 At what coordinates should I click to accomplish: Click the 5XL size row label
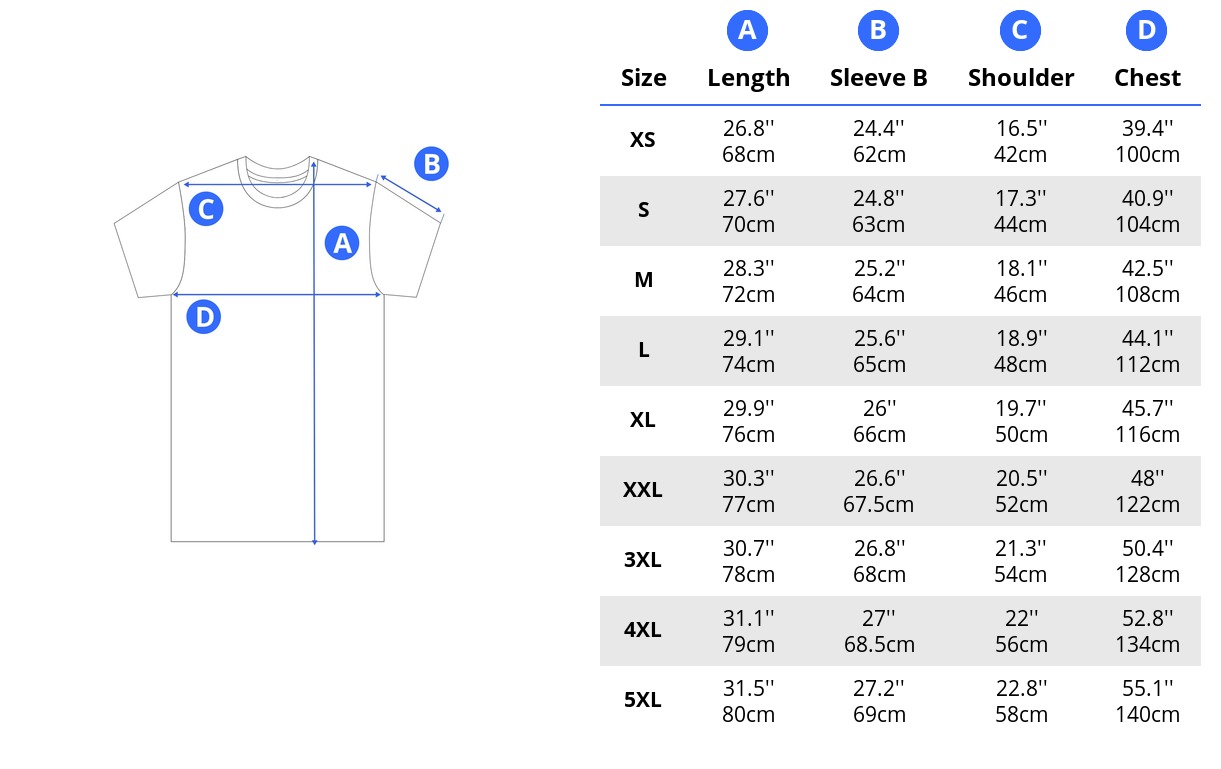pyautogui.click(x=643, y=700)
